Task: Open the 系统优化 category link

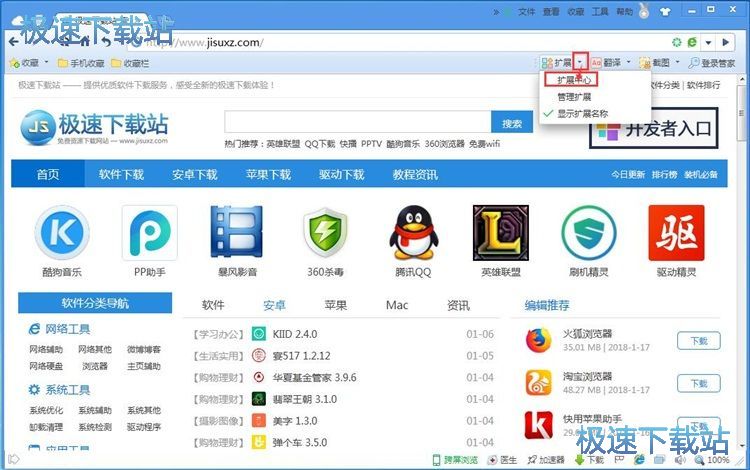Action: coord(46,410)
